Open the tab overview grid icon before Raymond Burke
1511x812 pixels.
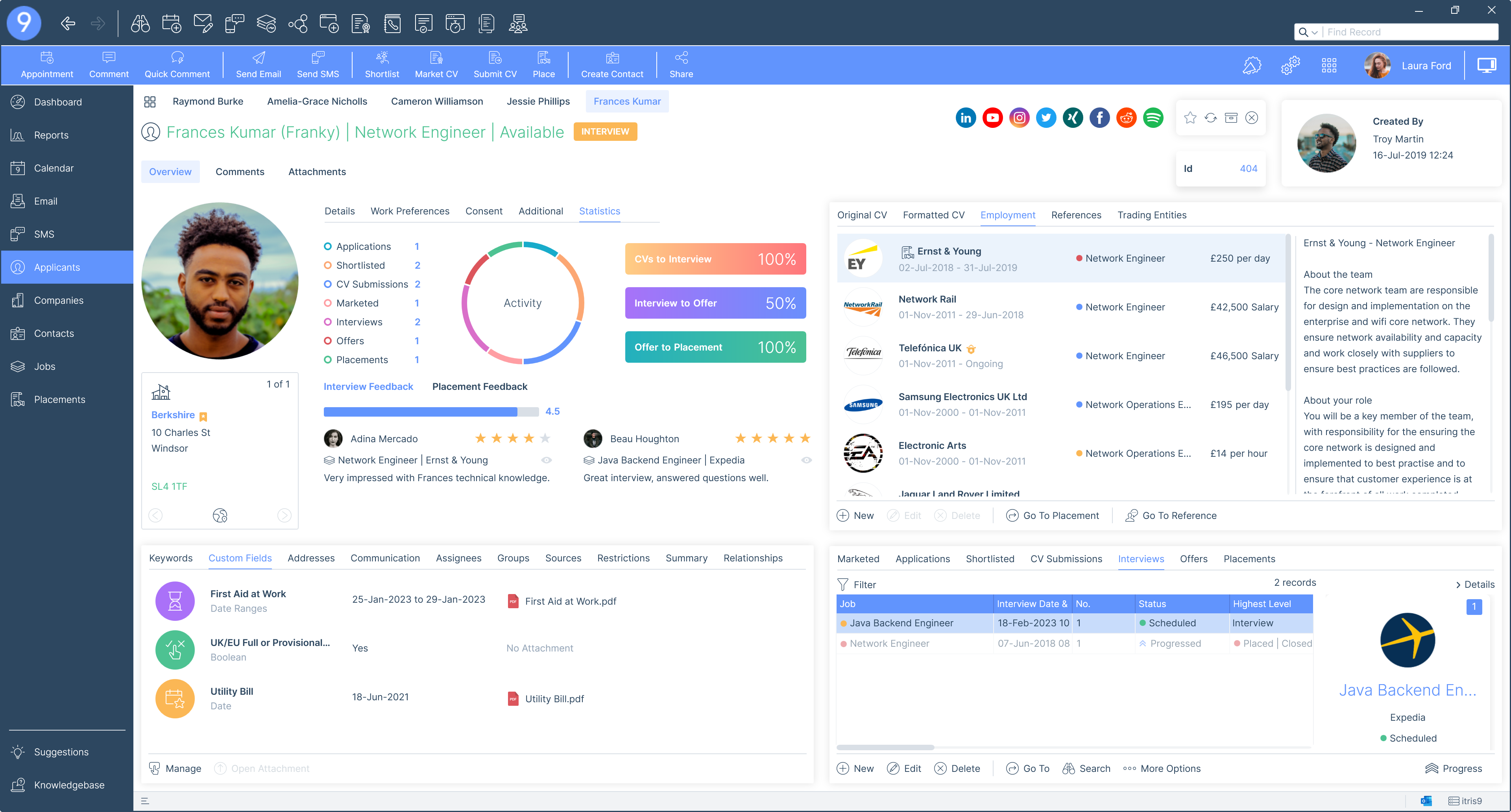(150, 101)
